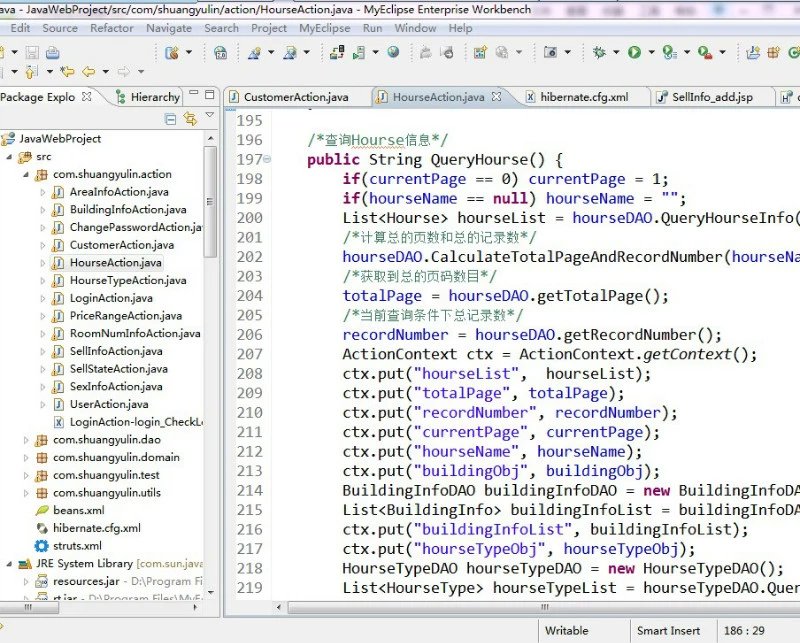The image size is (800, 643).
Task: Click the globe web browser icon
Action: 393,52
